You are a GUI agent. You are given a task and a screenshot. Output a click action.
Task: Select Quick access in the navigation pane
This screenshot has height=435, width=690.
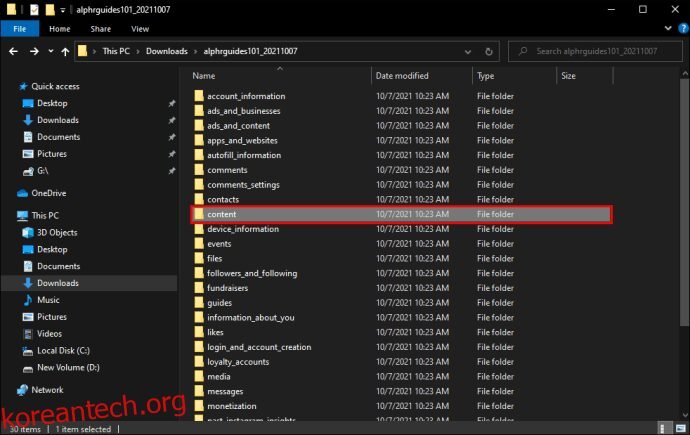point(55,86)
